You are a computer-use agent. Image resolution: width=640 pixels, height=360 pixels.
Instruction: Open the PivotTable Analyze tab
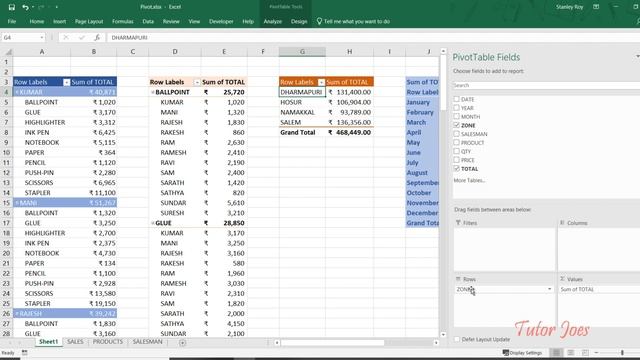click(x=273, y=21)
